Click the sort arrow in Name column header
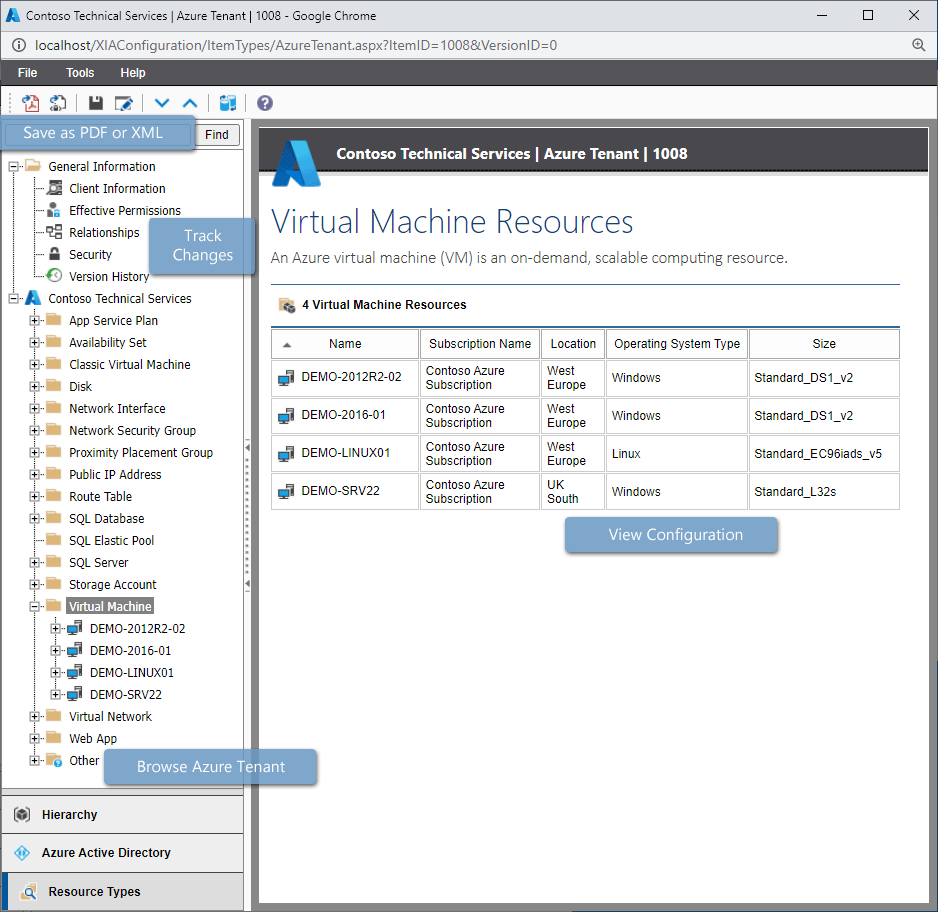938x912 pixels. click(287, 344)
